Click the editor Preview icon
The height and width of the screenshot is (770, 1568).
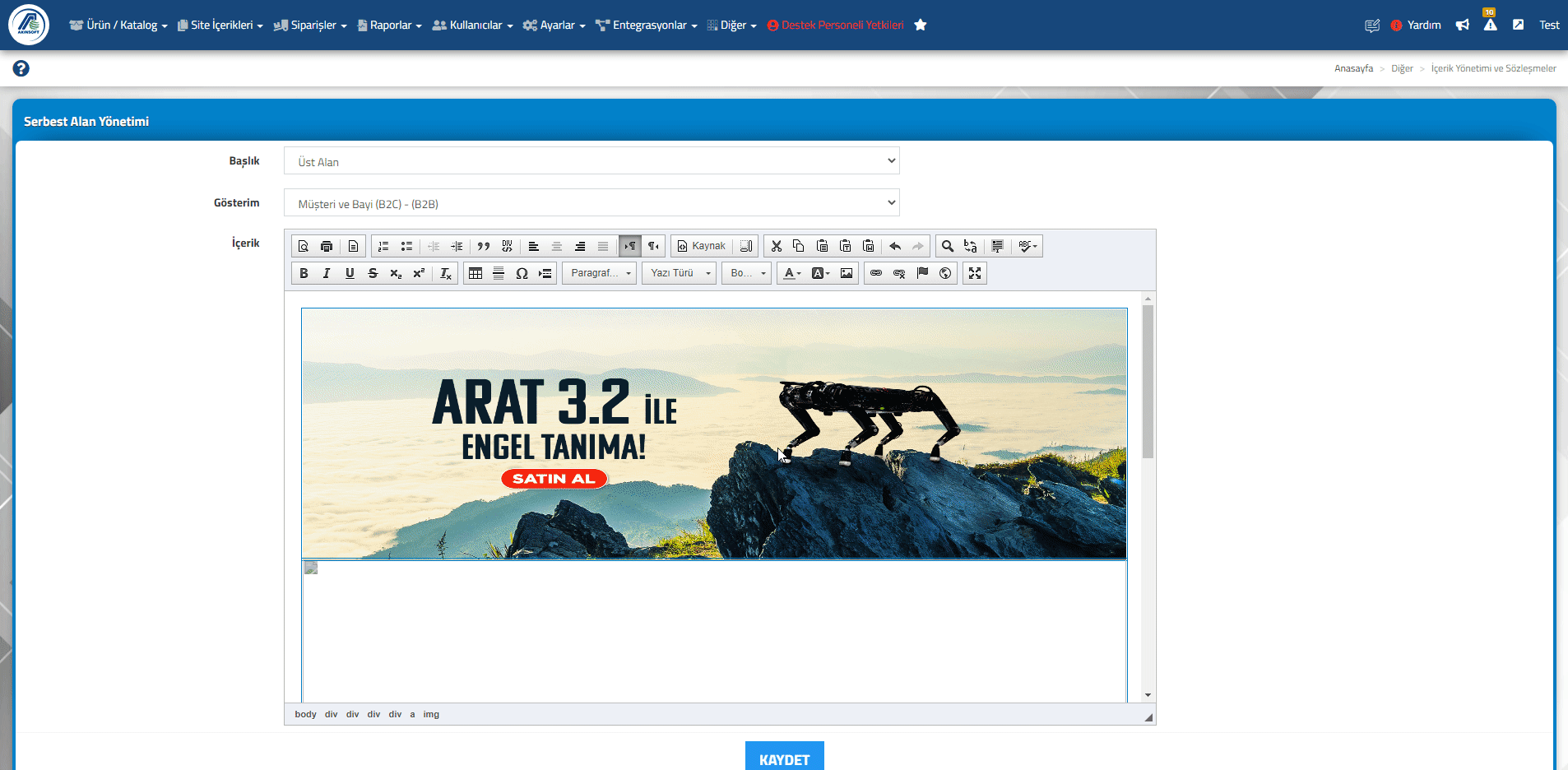(304, 246)
